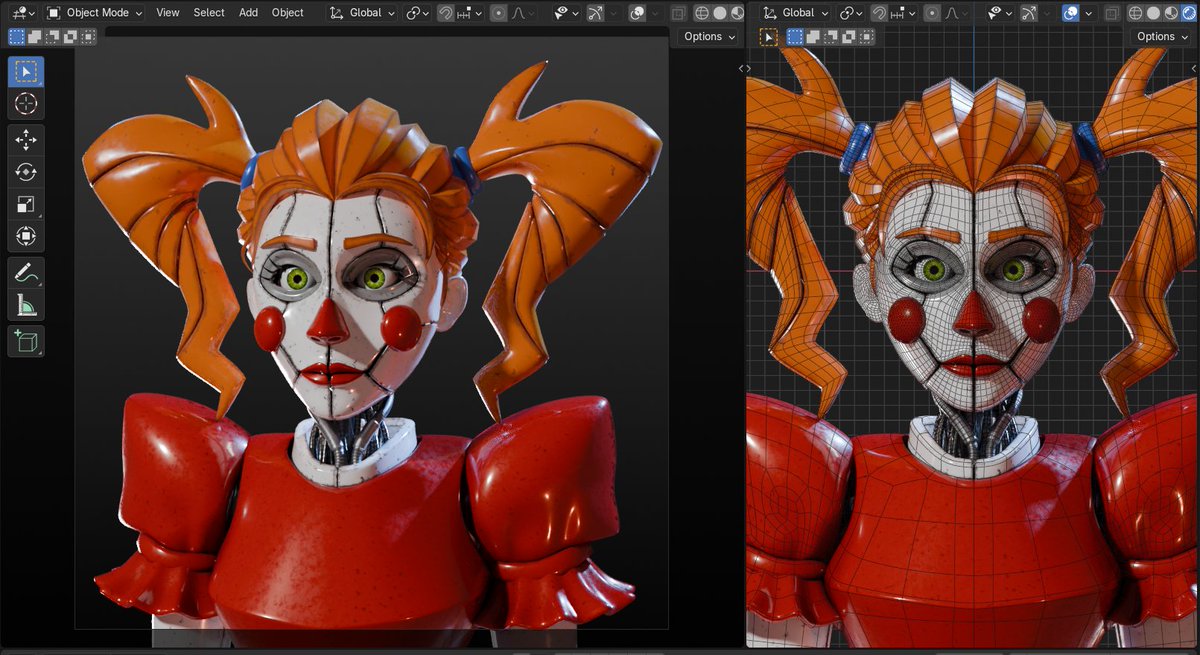1200x655 pixels.
Task: Select the Select Box tool in left toolbar
Action: click(26, 72)
